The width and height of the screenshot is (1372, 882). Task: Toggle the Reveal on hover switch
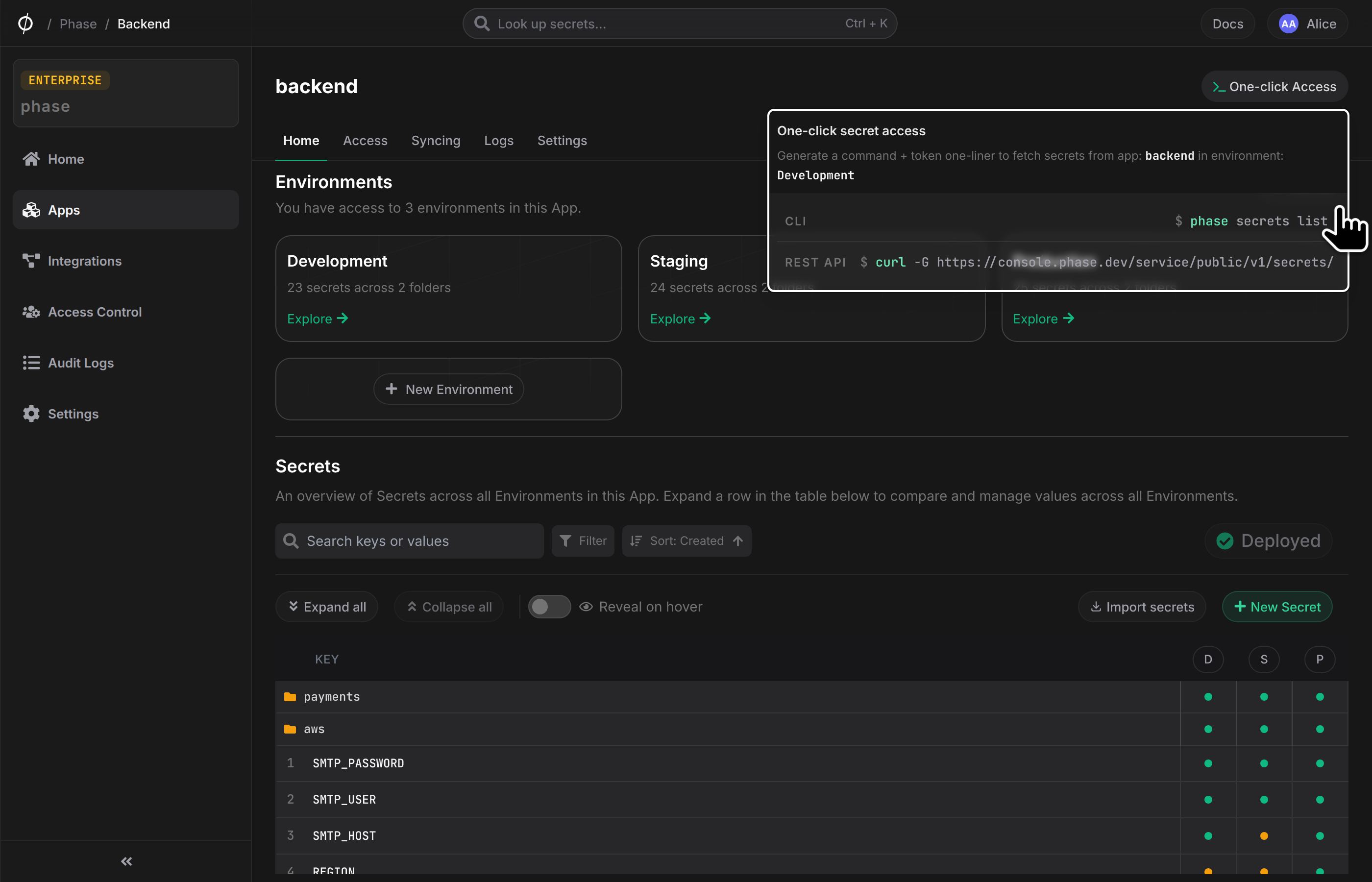click(549, 607)
